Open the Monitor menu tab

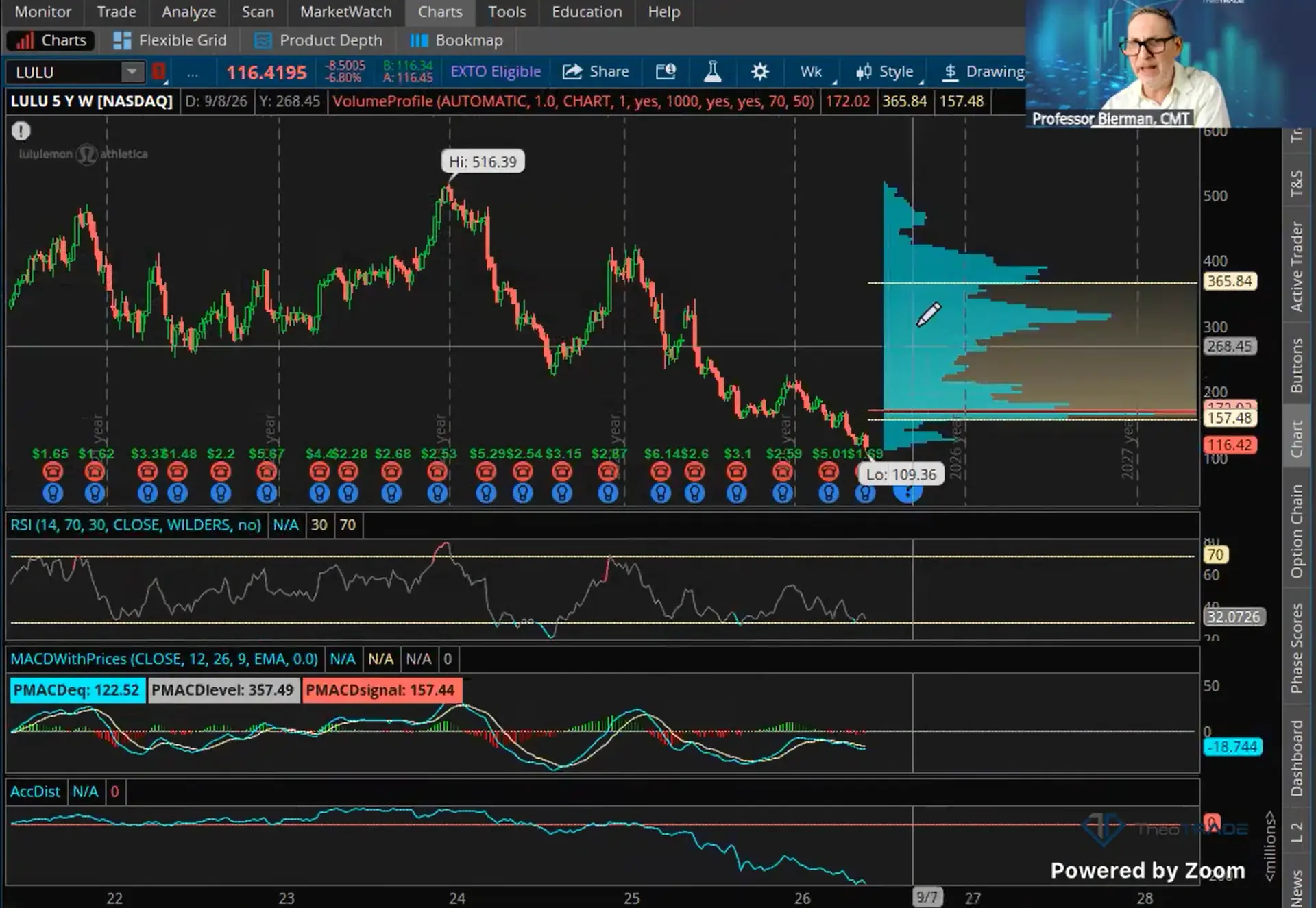[x=42, y=12]
